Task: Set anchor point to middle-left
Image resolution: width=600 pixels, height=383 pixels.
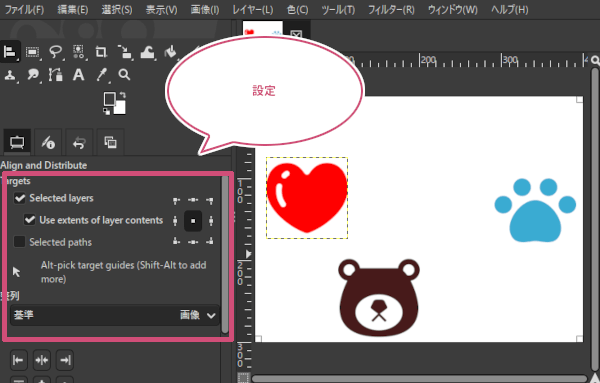Action: click(175, 221)
